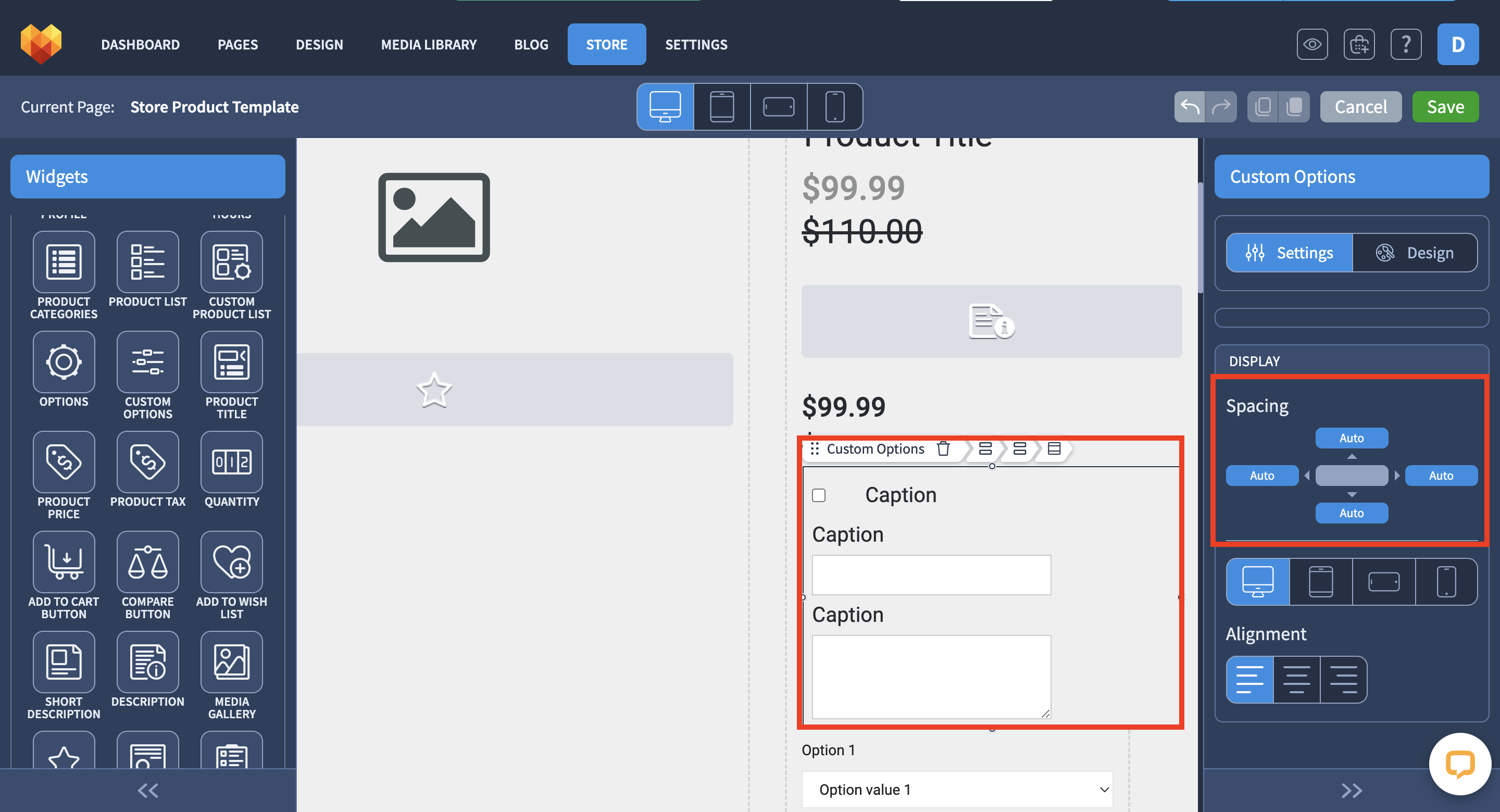Click the first Caption text input
Screen dimensions: 1500x812
click(x=931, y=575)
